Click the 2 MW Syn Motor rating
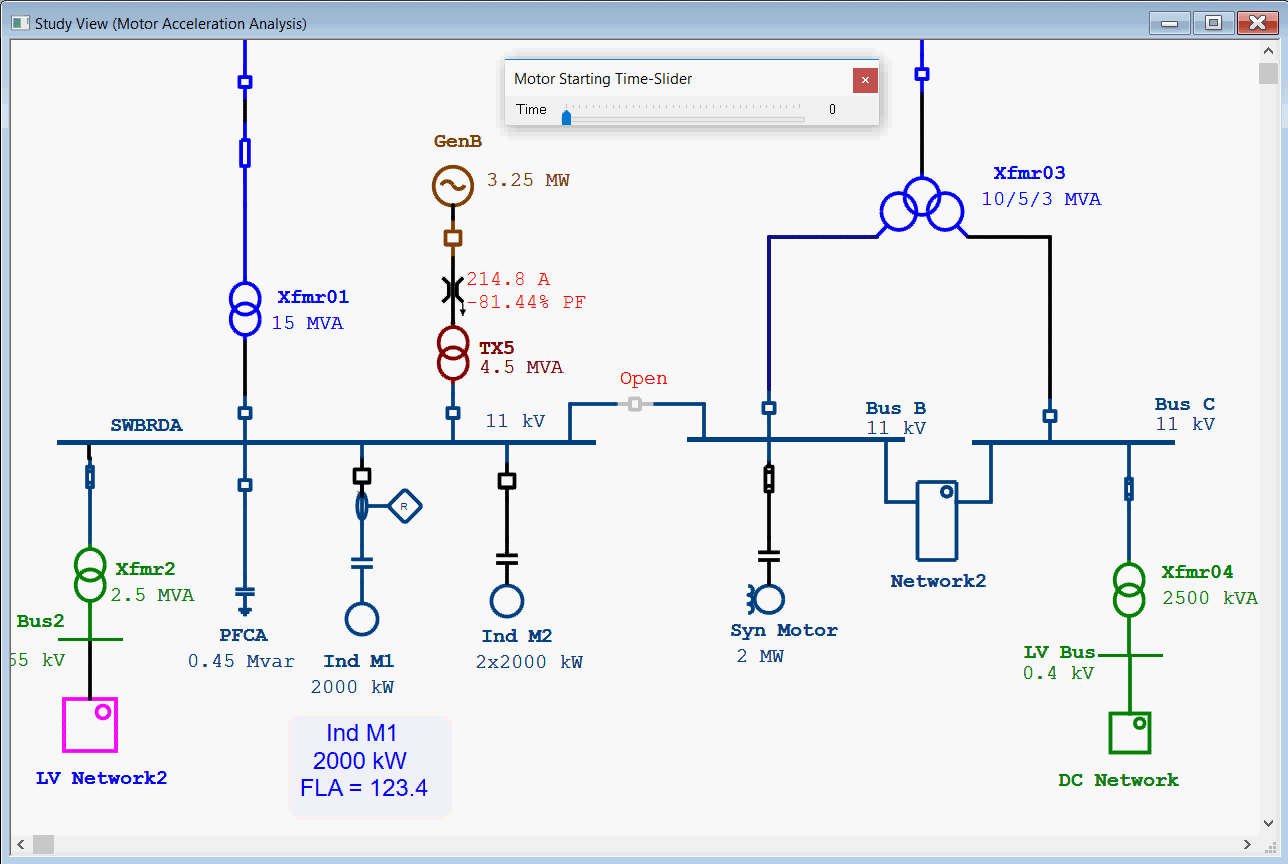Viewport: 1288px width, 864px height. tap(760, 656)
